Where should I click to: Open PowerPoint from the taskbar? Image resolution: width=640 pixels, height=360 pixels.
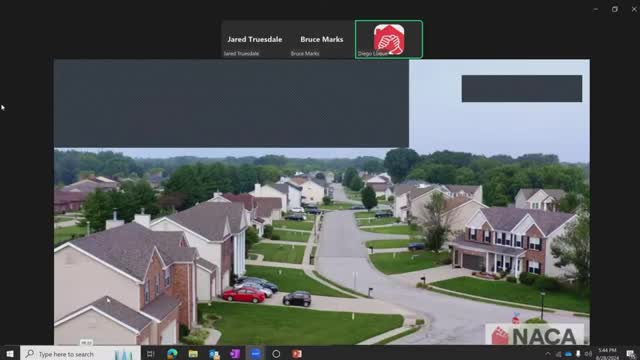pos(297,354)
